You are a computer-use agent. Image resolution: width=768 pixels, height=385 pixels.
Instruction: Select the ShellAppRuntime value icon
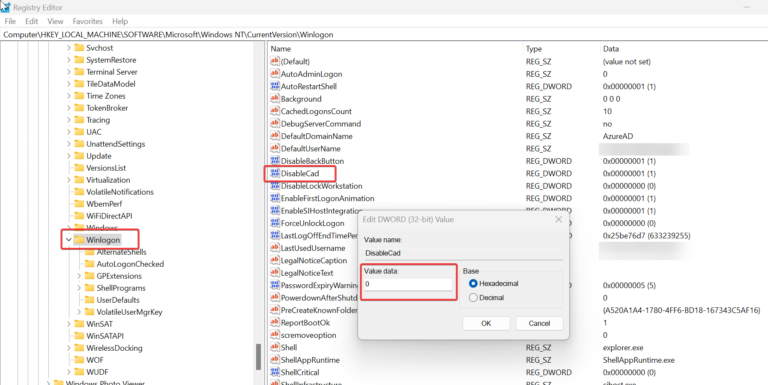tap(275, 360)
